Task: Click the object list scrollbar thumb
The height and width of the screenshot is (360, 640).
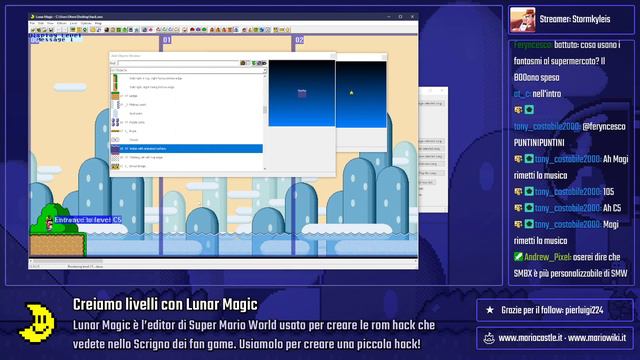Action: click(265, 110)
